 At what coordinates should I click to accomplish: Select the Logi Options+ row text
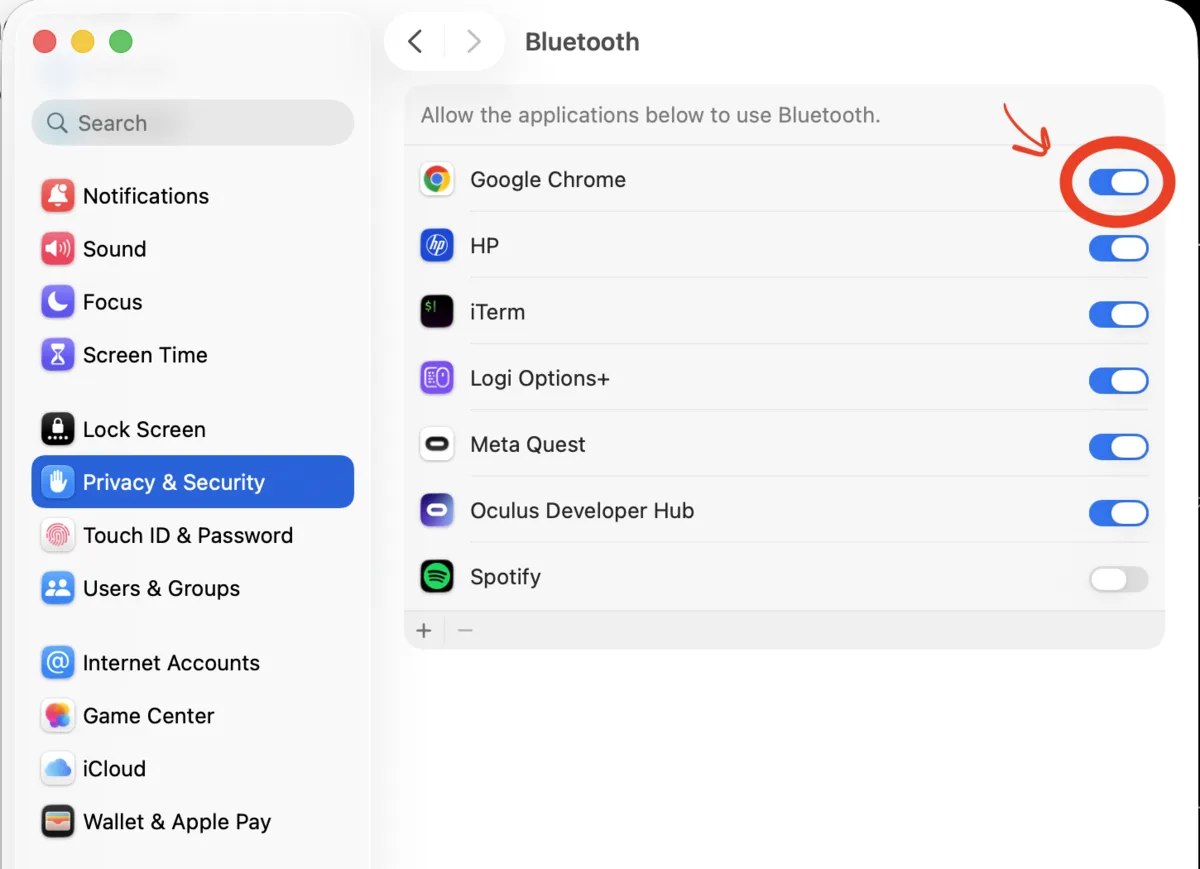[540, 379]
